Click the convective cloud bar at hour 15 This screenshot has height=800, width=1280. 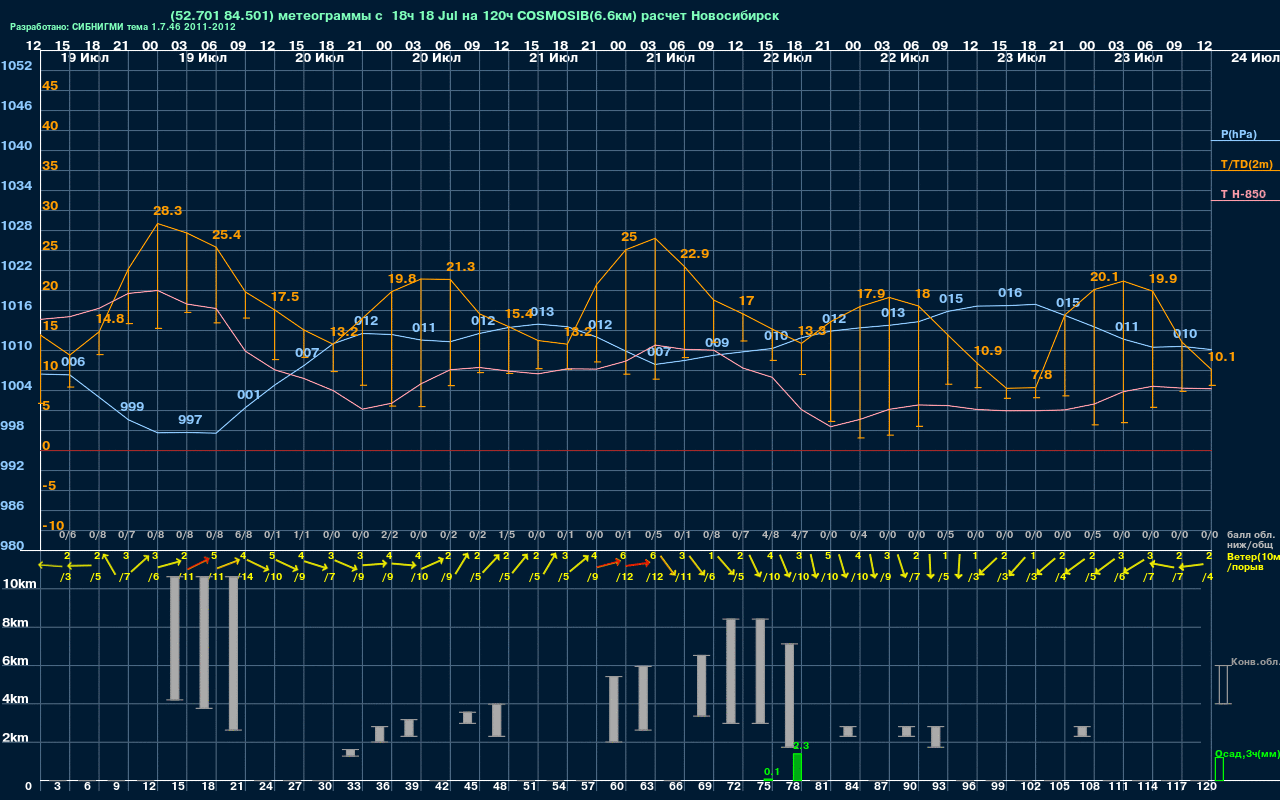coord(174,639)
